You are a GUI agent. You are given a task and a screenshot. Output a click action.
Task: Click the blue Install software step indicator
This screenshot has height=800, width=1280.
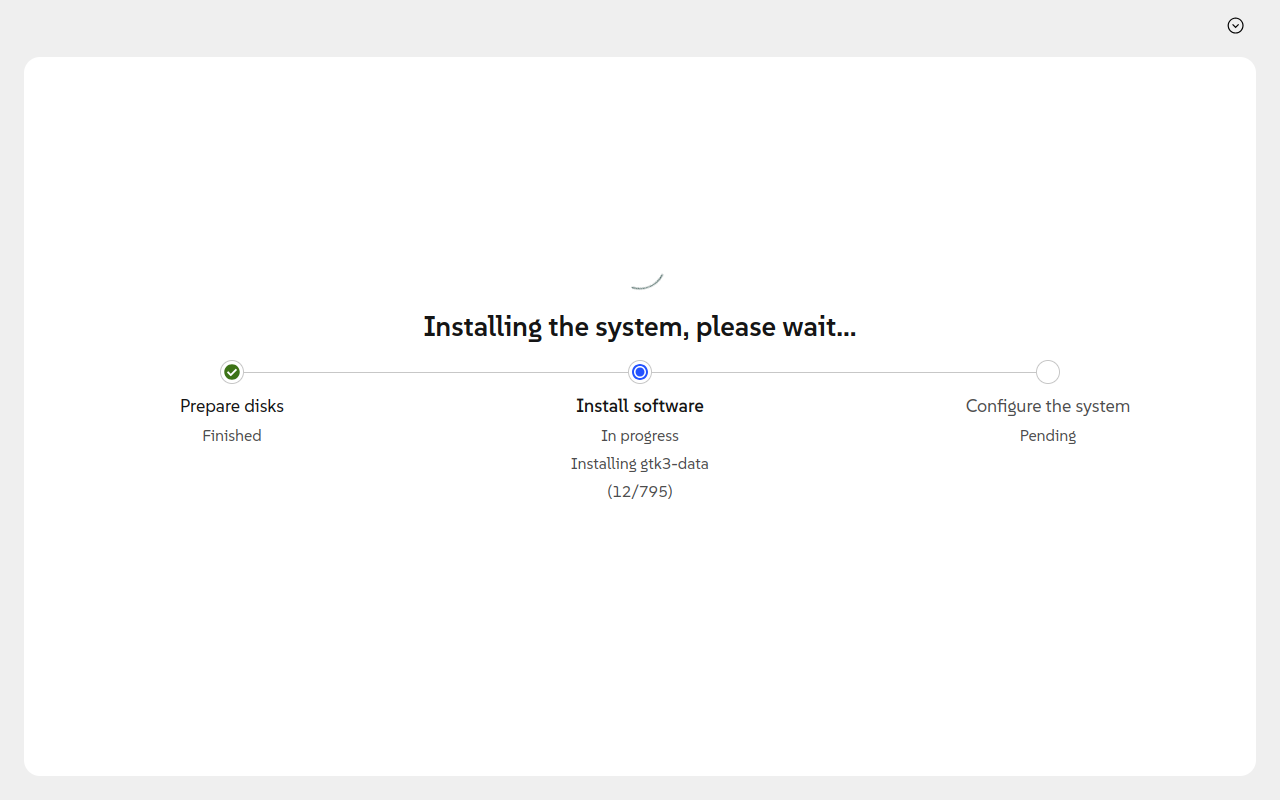[x=640, y=372]
